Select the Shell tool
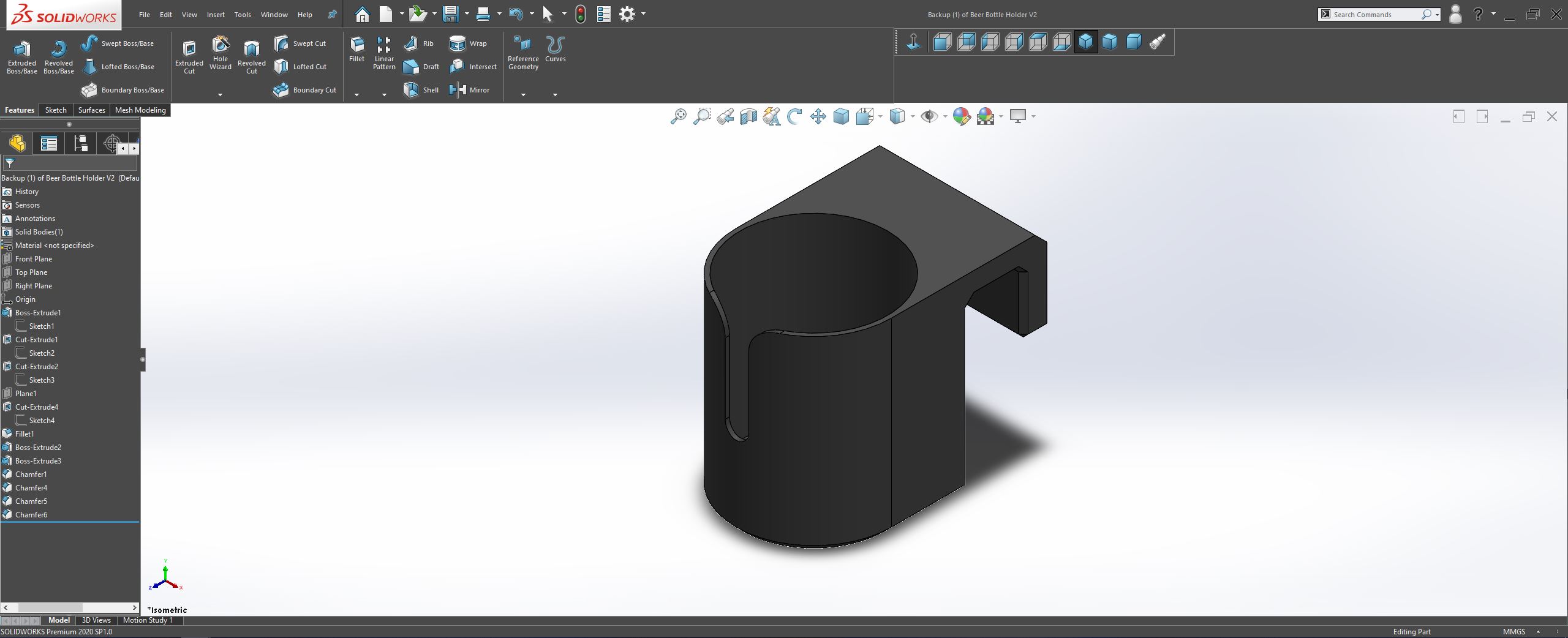1568x638 pixels. point(420,90)
